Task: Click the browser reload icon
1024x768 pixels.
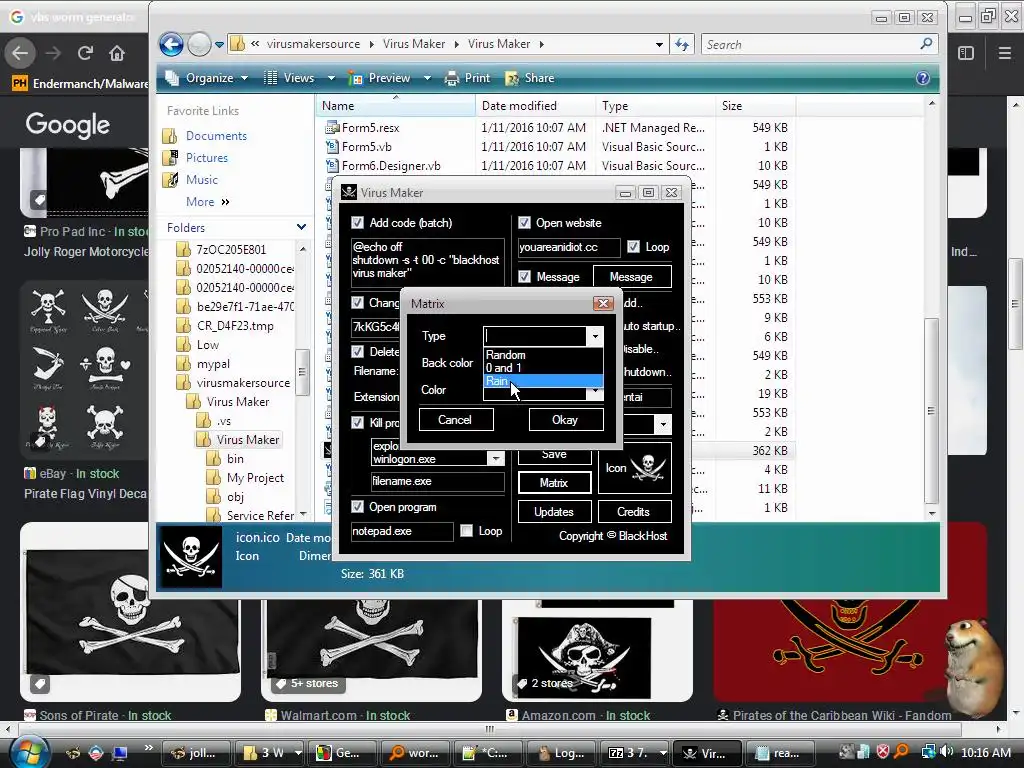Action: [x=85, y=53]
